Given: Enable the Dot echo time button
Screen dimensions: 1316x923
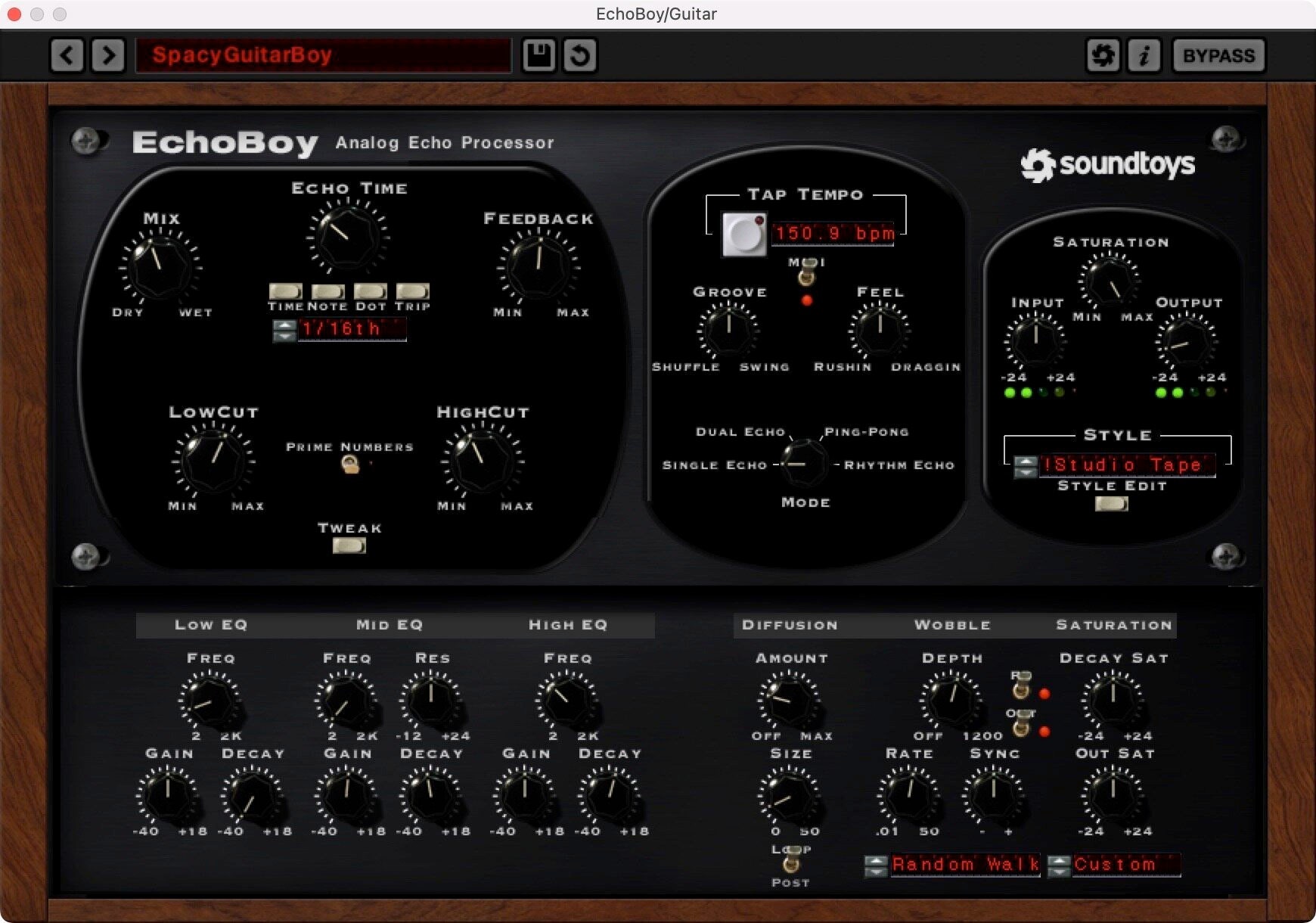Looking at the screenshot, I should point(370,291).
